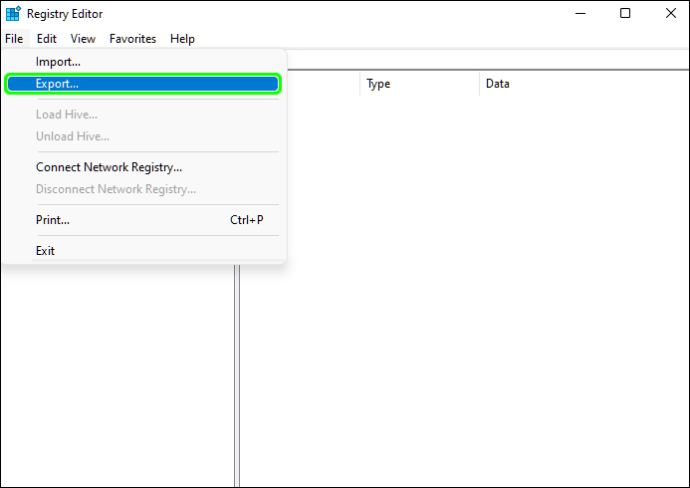
Task: Open the Favorites menu
Action: [132, 39]
